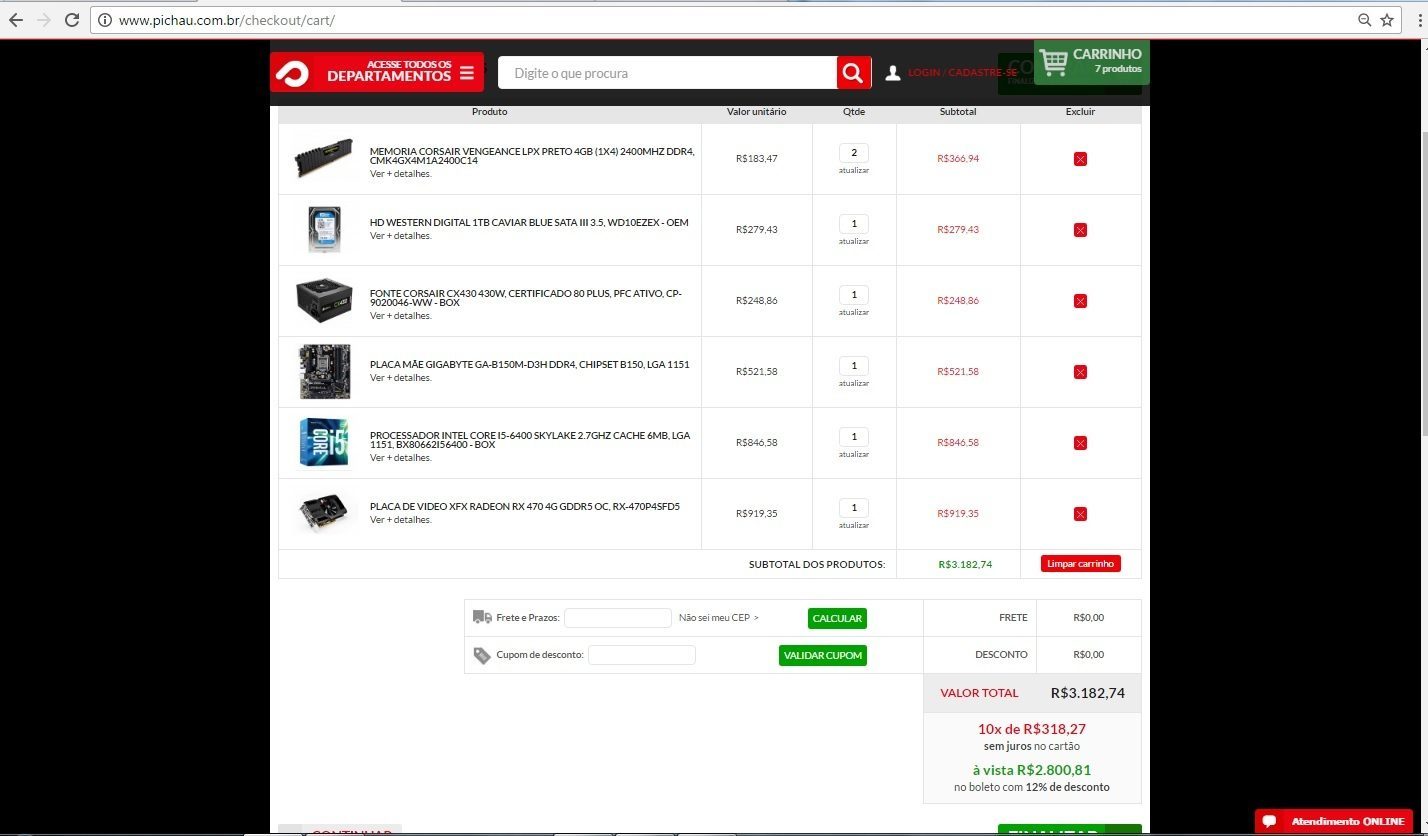
Task: Click the Pichau logo icon
Action: coord(293,73)
